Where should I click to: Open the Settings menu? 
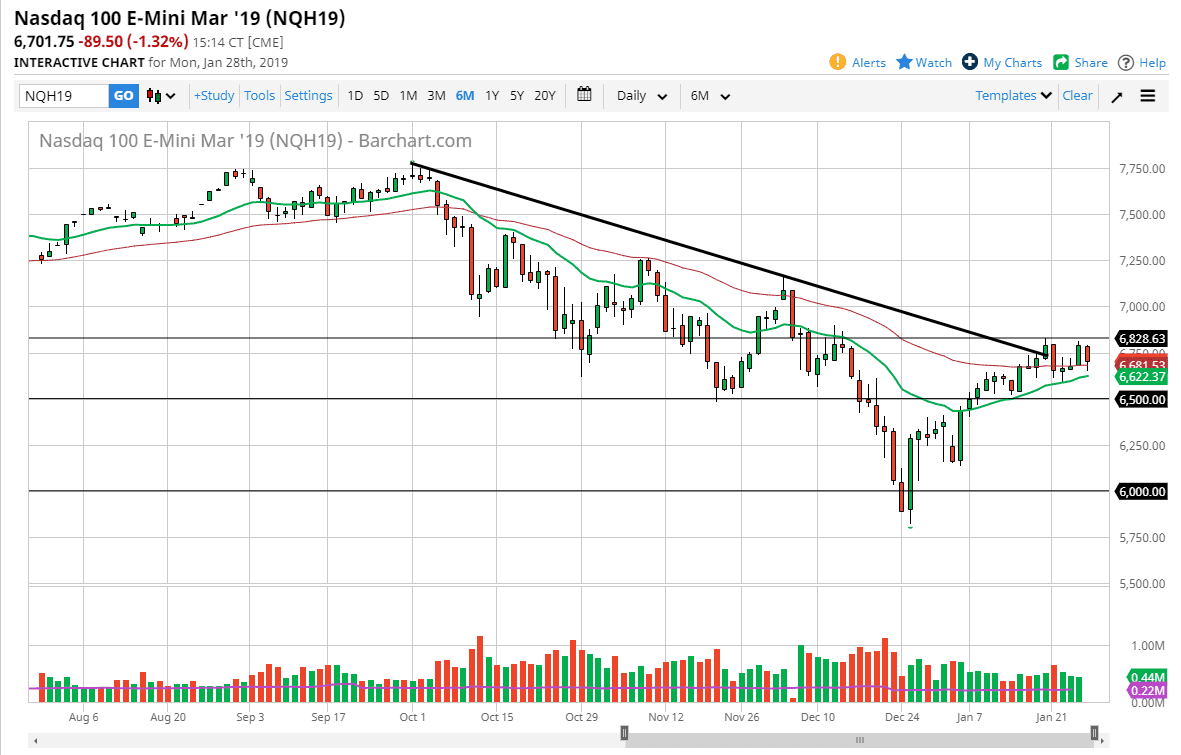[x=308, y=95]
